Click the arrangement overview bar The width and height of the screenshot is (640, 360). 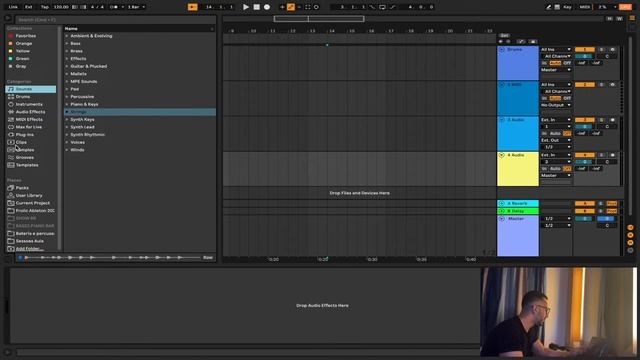pos(413,19)
